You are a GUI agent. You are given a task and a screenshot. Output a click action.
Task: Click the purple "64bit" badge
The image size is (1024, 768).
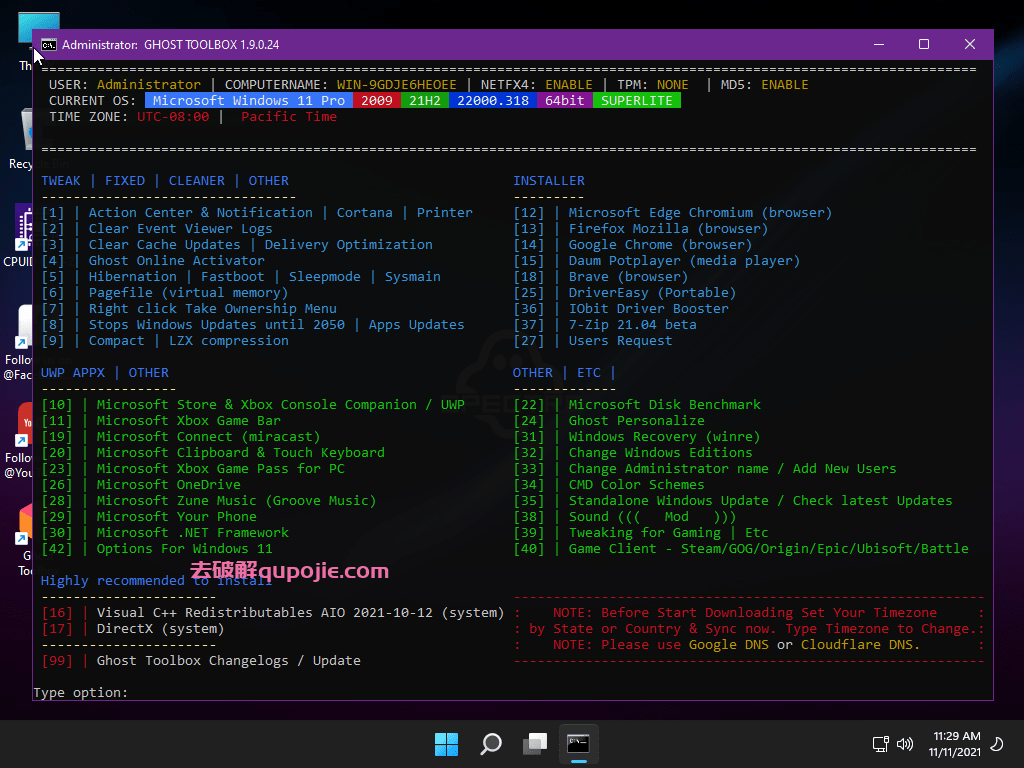[565, 101]
